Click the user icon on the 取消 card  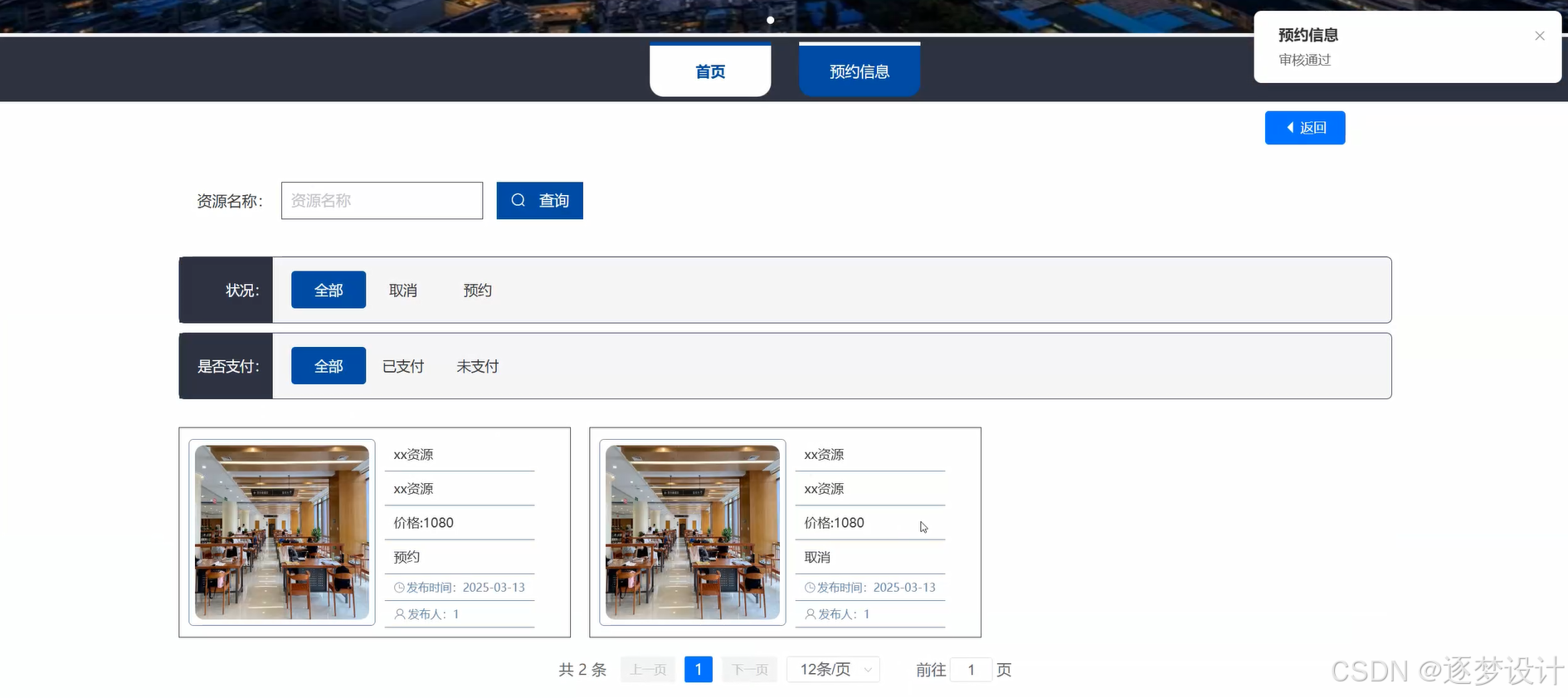point(811,614)
